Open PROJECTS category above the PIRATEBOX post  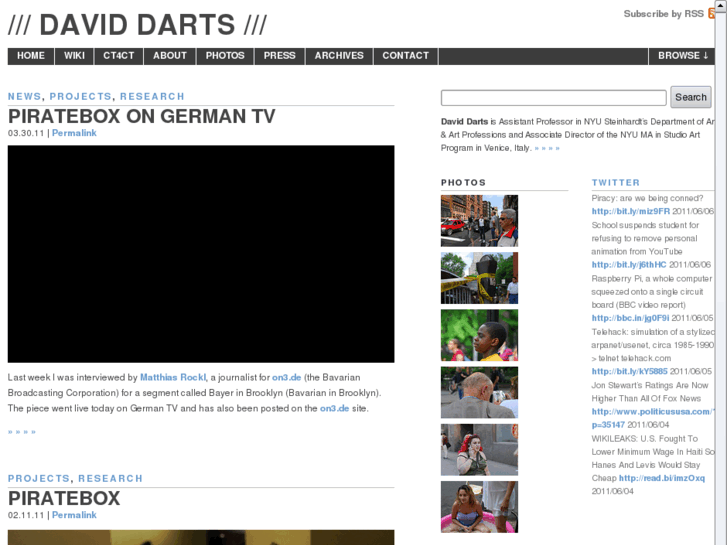click(39, 479)
